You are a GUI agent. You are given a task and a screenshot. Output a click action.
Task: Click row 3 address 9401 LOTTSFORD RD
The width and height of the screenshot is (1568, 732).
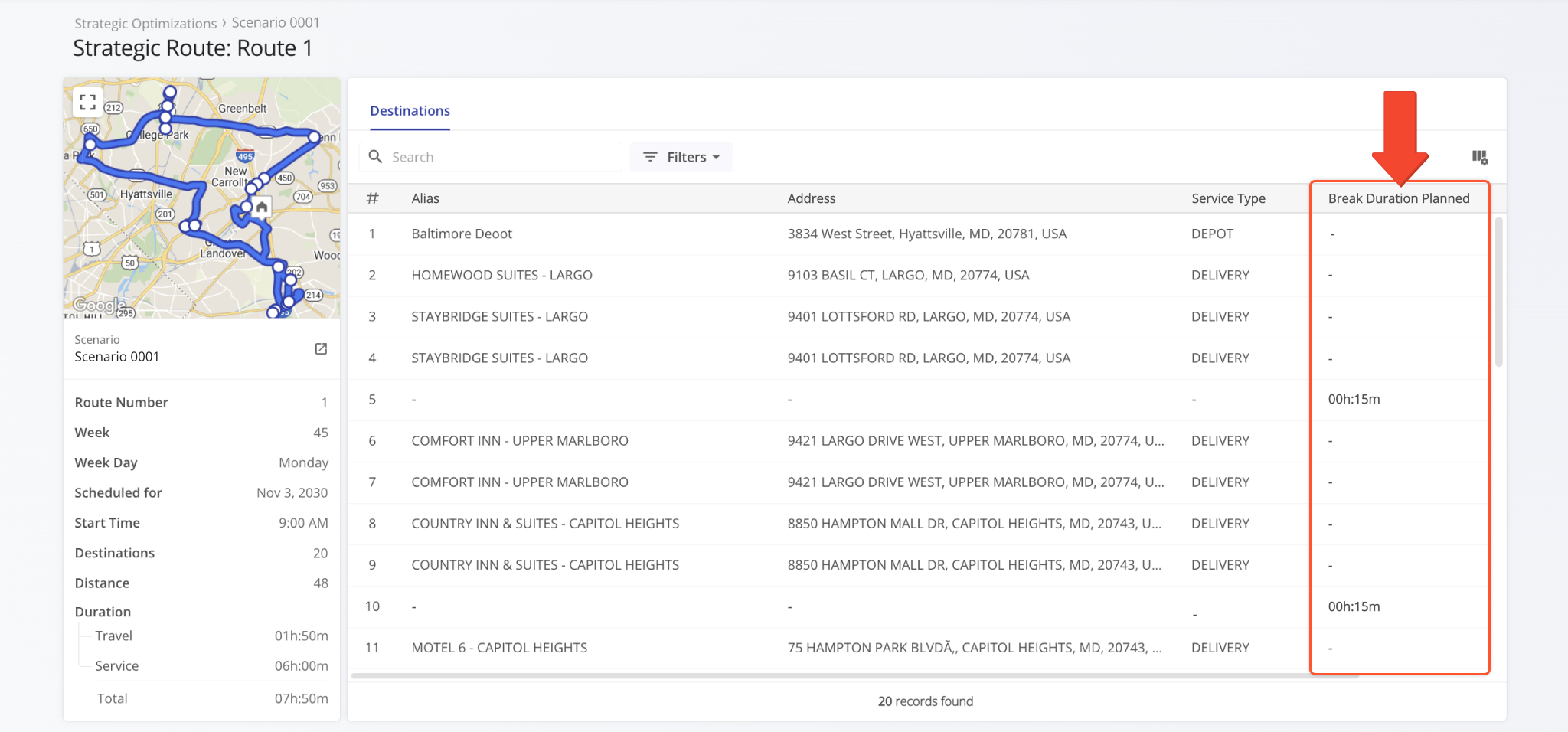click(x=929, y=316)
